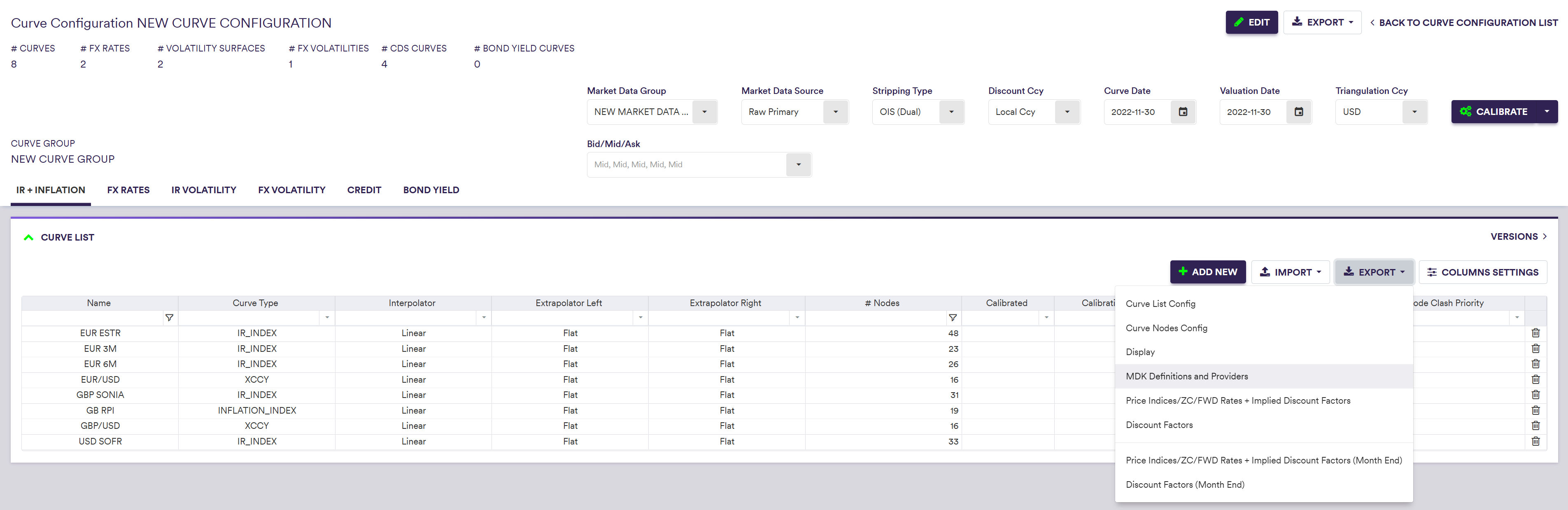
Task: Switch to the FX Volatility tab
Action: pyautogui.click(x=291, y=190)
